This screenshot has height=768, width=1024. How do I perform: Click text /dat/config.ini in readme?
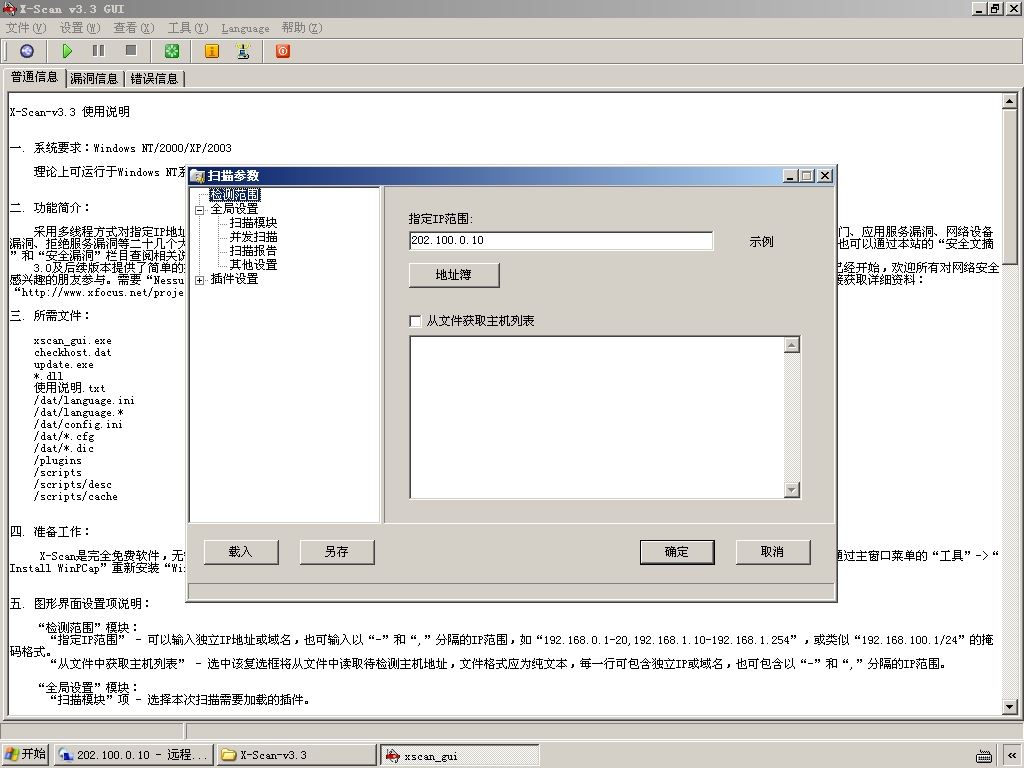[x=78, y=424]
